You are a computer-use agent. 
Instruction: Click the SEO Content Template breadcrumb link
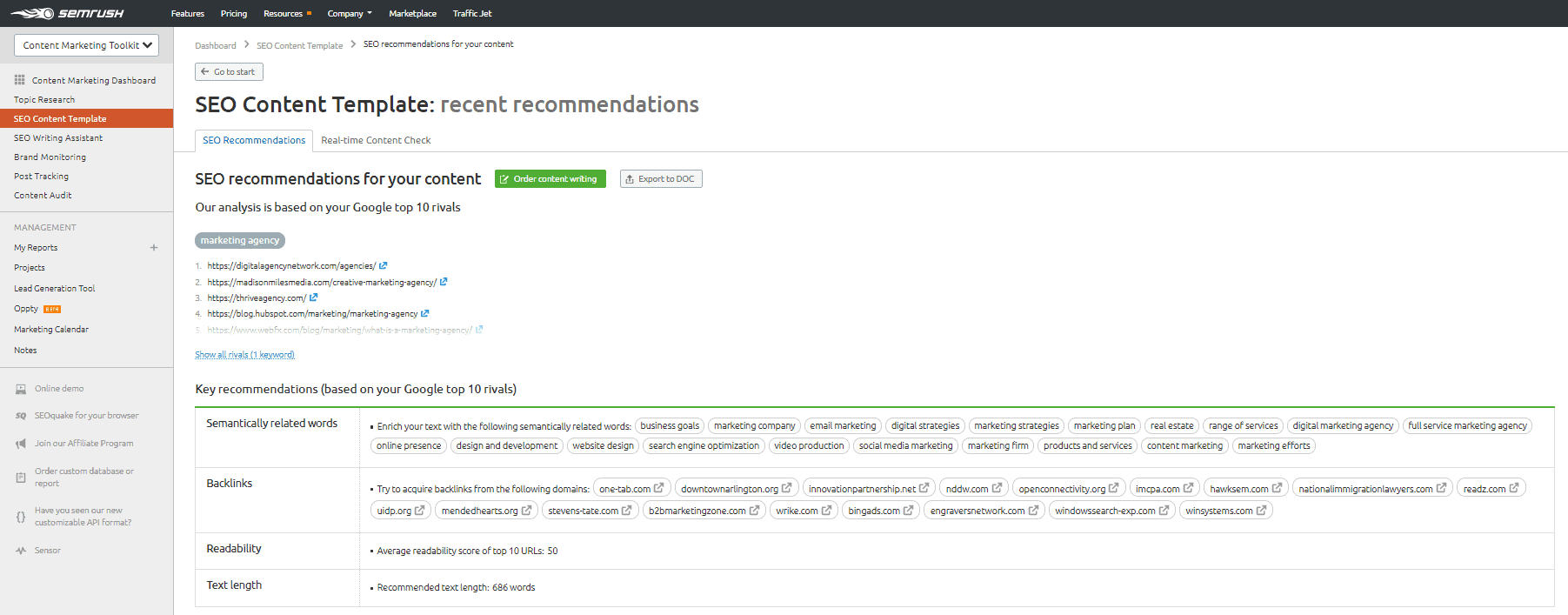[x=299, y=45]
